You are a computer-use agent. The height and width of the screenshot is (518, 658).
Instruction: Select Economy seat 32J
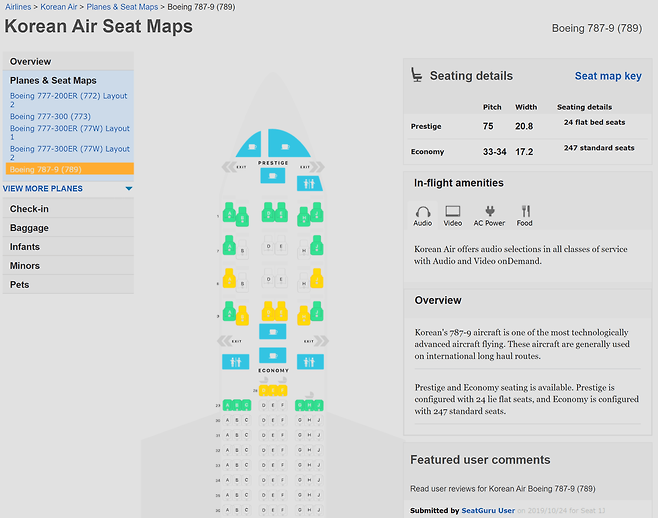click(x=319, y=450)
